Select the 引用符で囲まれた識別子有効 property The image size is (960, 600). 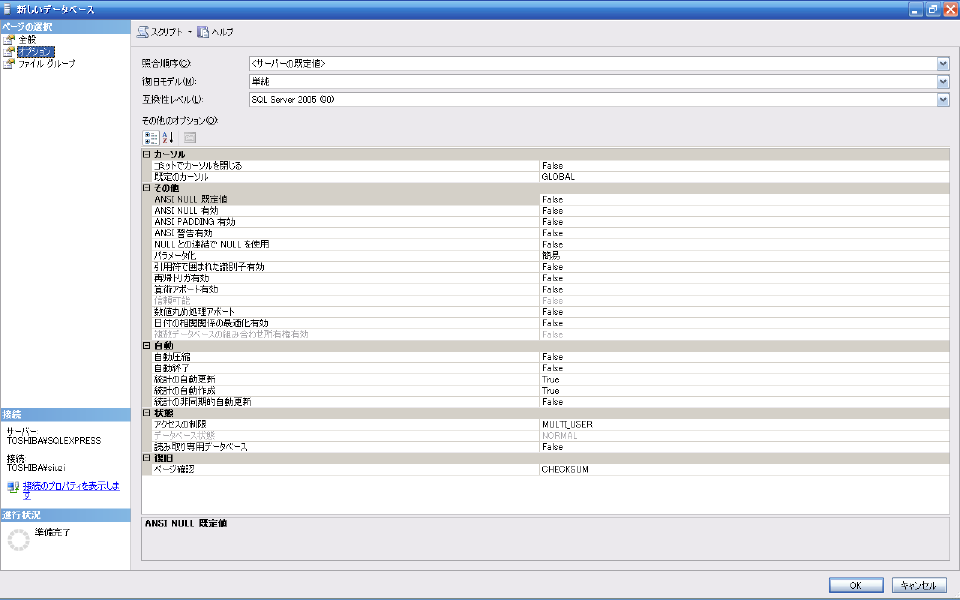[x=550, y=267]
